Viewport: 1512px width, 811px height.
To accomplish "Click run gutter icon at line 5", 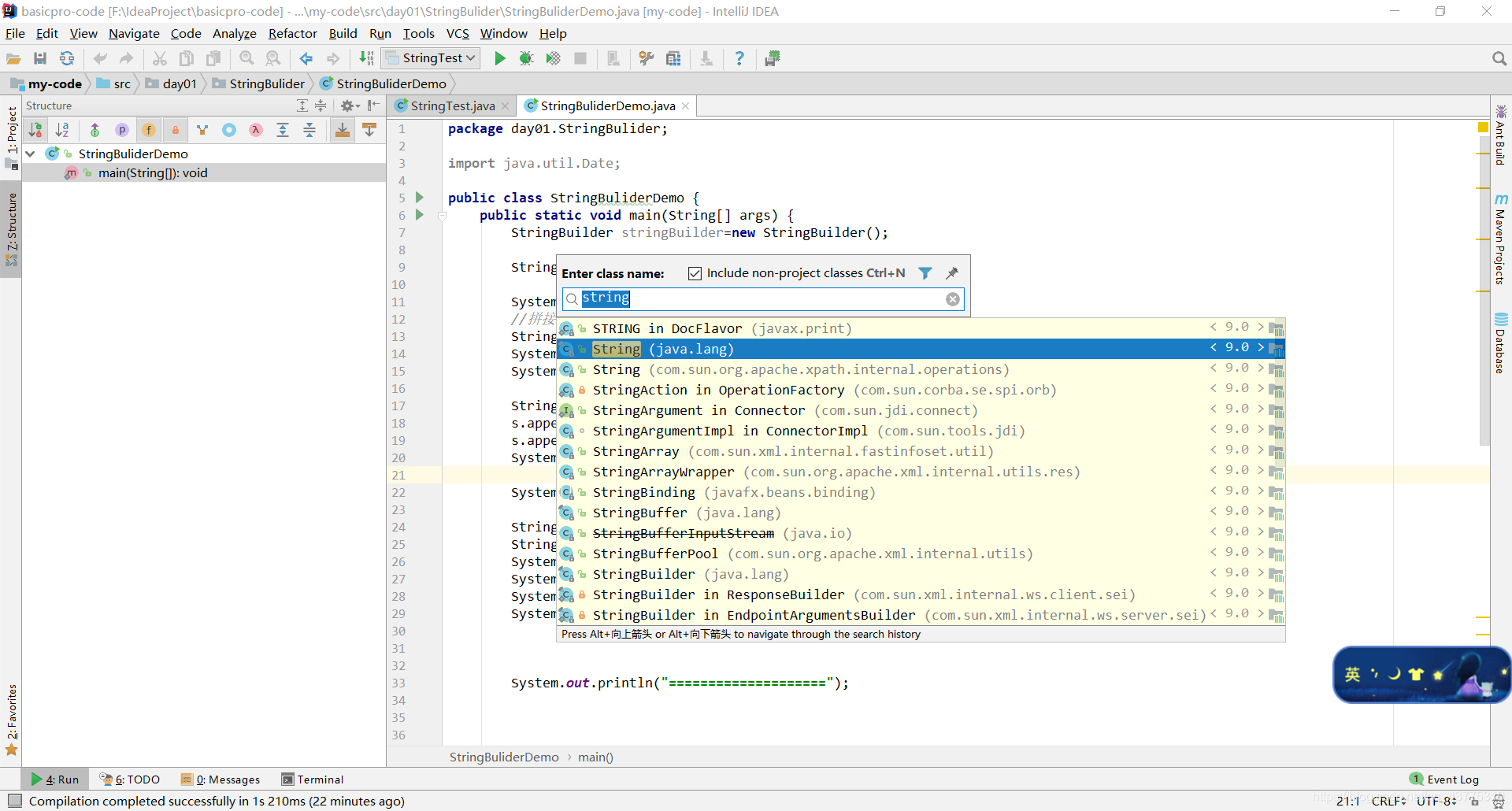I will 420,198.
